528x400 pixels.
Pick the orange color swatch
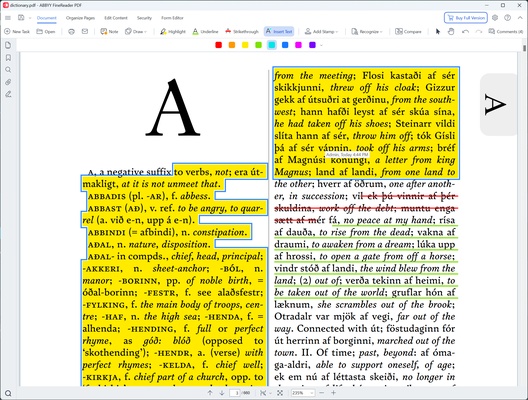232,45
